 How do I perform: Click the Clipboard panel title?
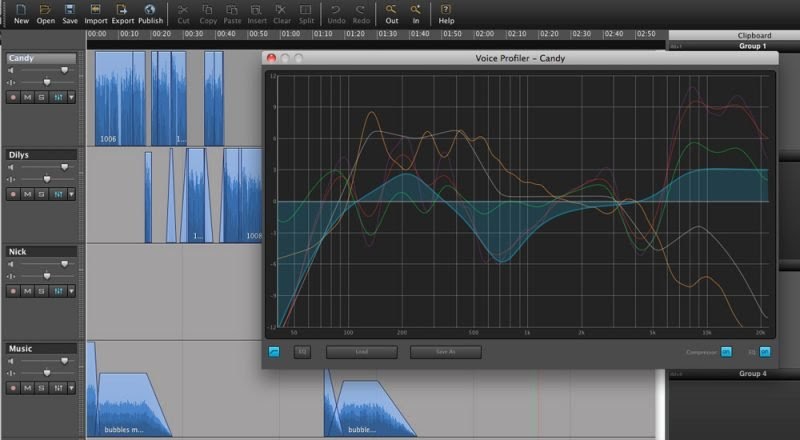[754, 35]
